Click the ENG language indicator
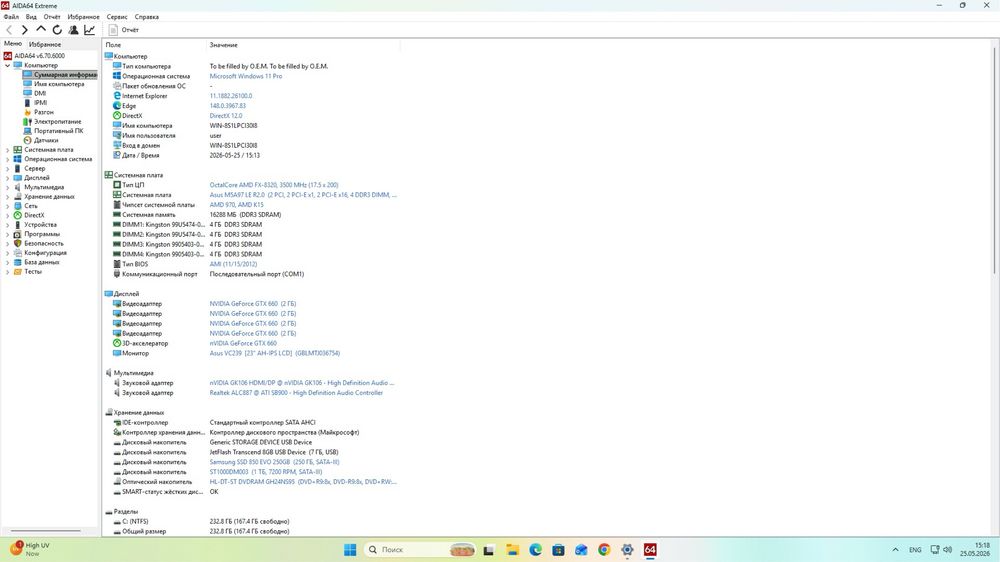This screenshot has height=562, width=1000. click(x=915, y=550)
